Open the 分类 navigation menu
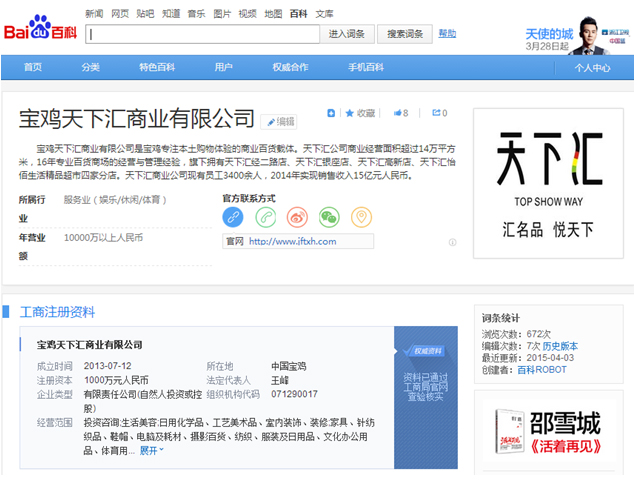 pyautogui.click(x=91, y=67)
